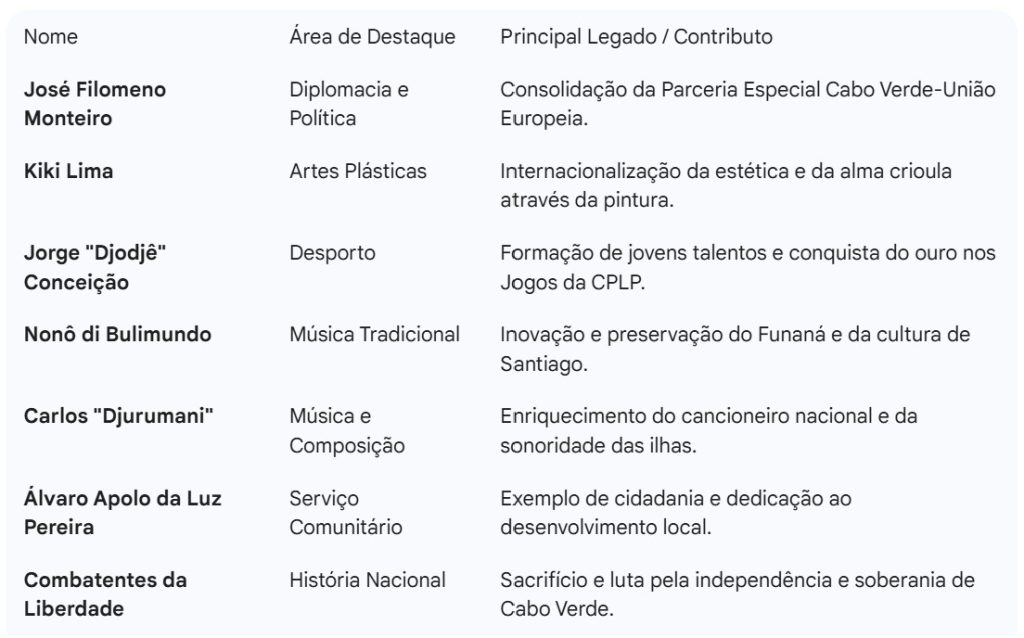The width and height of the screenshot is (1024, 638).
Task: Select the name José Filomeno Monteiro
Action: pos(95,104)
